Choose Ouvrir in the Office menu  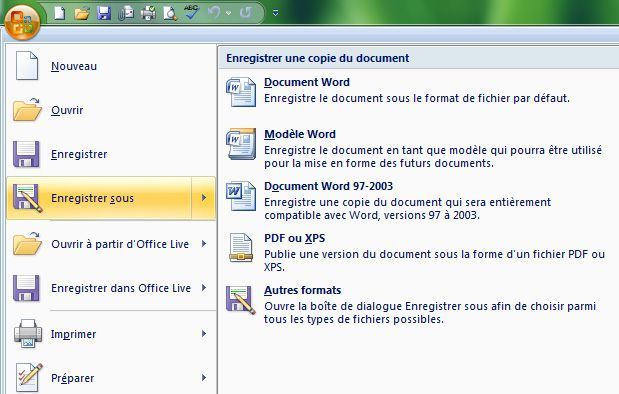pyautogui.click(x=111, y=110)
